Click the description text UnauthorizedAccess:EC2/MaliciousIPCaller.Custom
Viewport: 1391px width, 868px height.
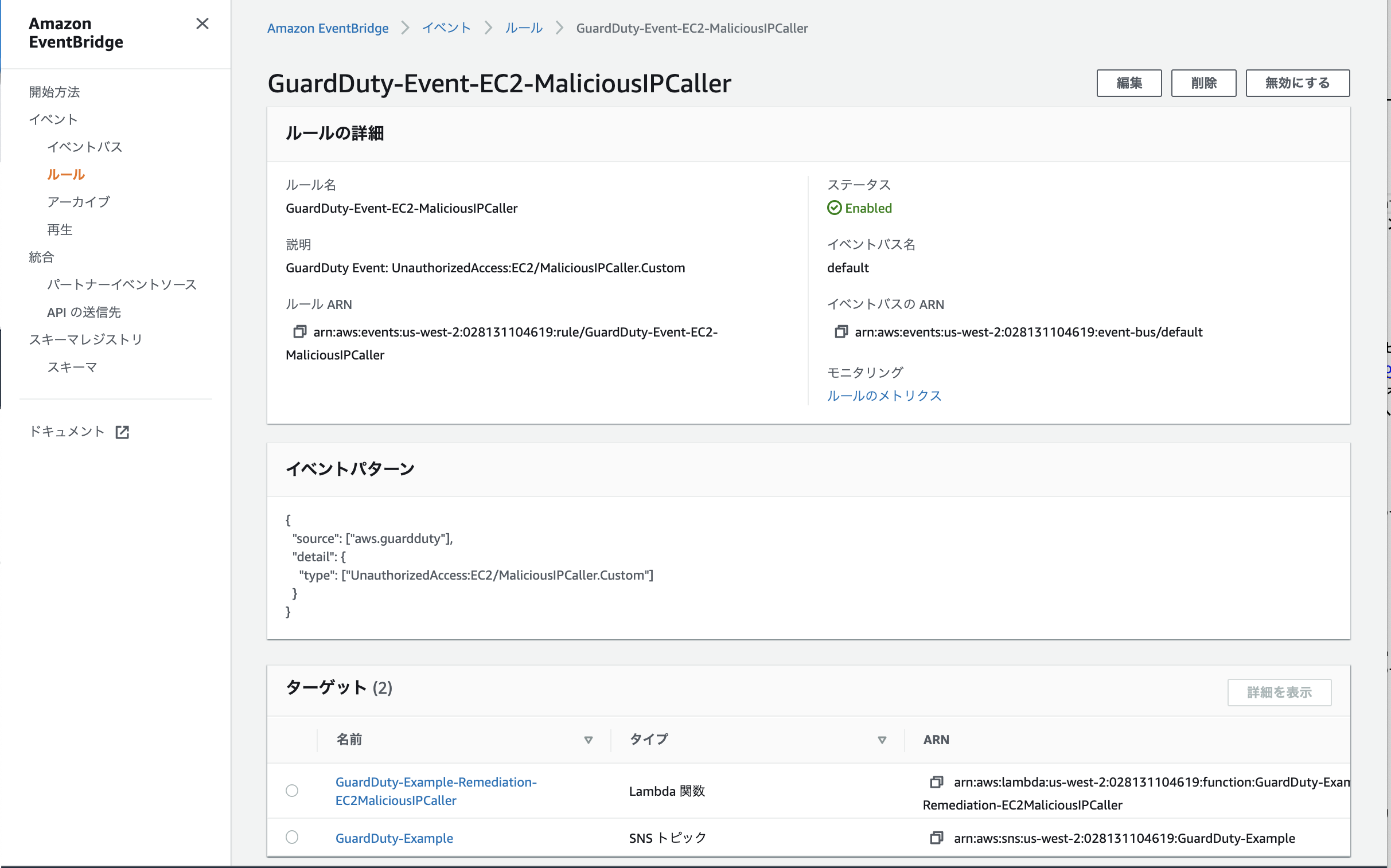pos(538,268)
